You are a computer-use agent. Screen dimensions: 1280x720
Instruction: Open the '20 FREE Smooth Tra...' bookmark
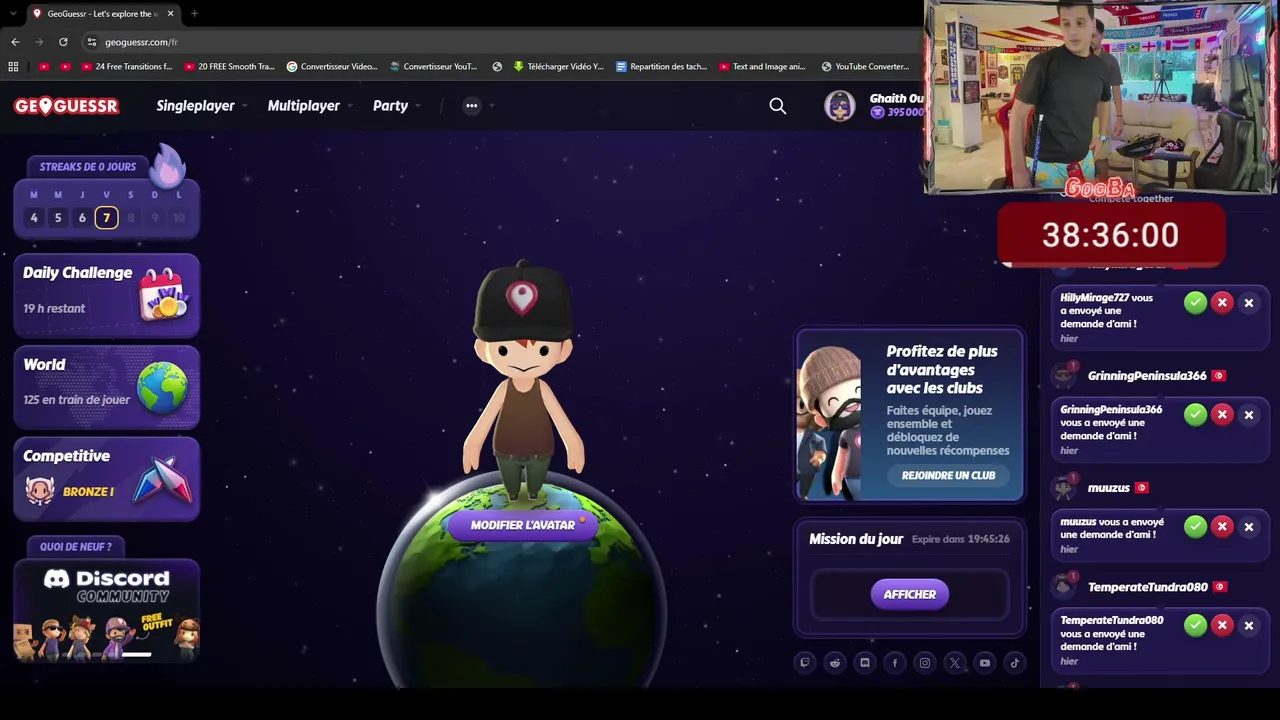(x=228, y=67)
